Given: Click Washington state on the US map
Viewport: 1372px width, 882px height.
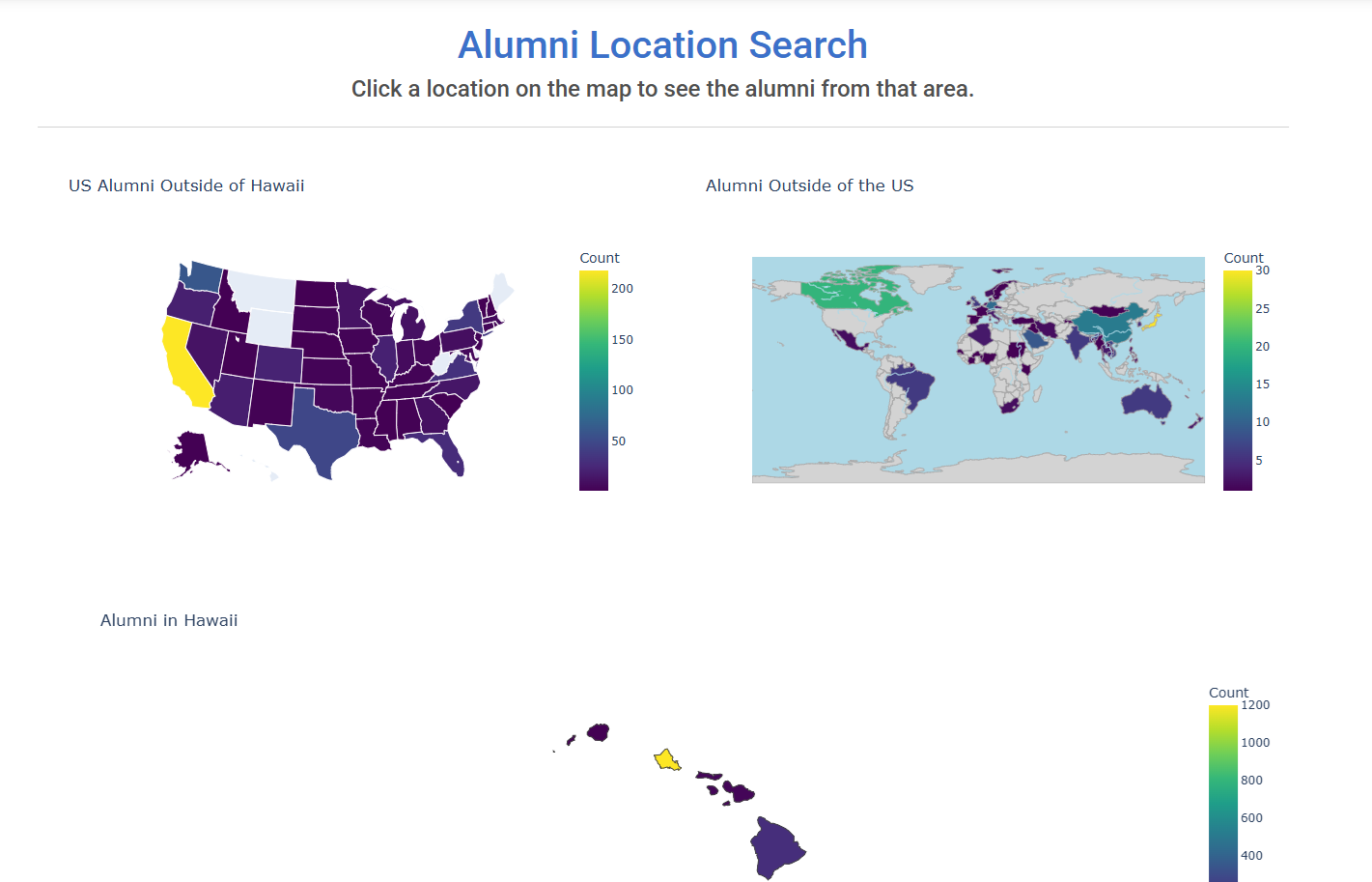Looking at the screenshot, I should 201,277.
